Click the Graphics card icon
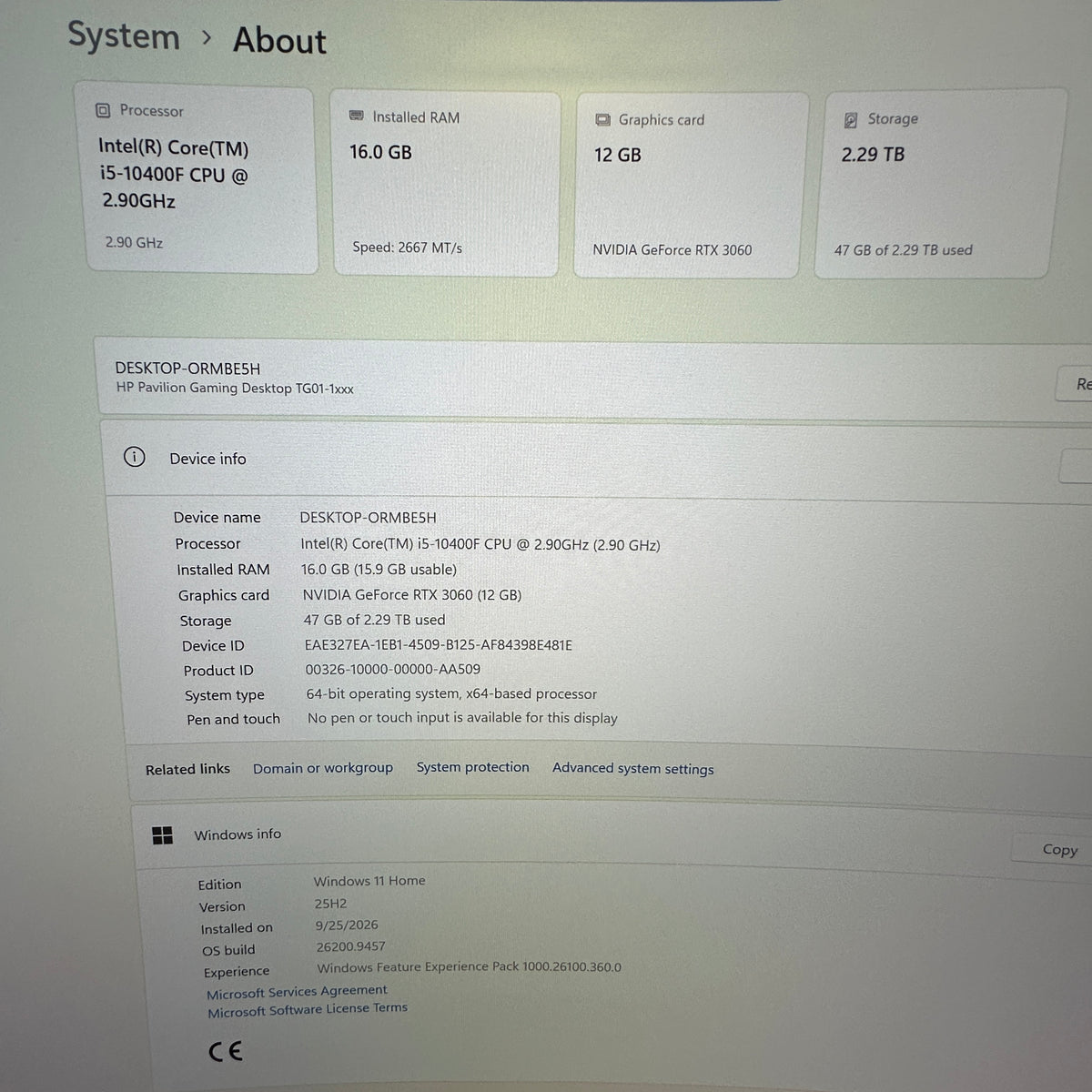 coord(602,120)
